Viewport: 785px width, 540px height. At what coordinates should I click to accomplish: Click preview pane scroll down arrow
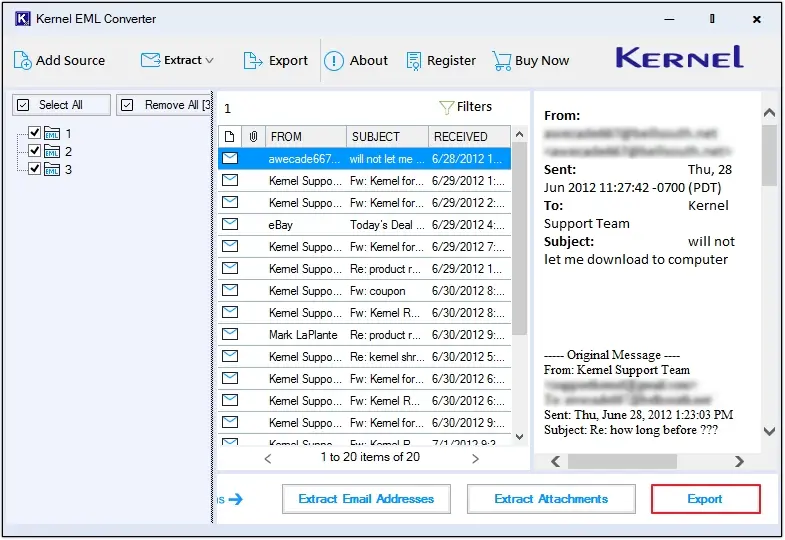click(x=769, y=431)
